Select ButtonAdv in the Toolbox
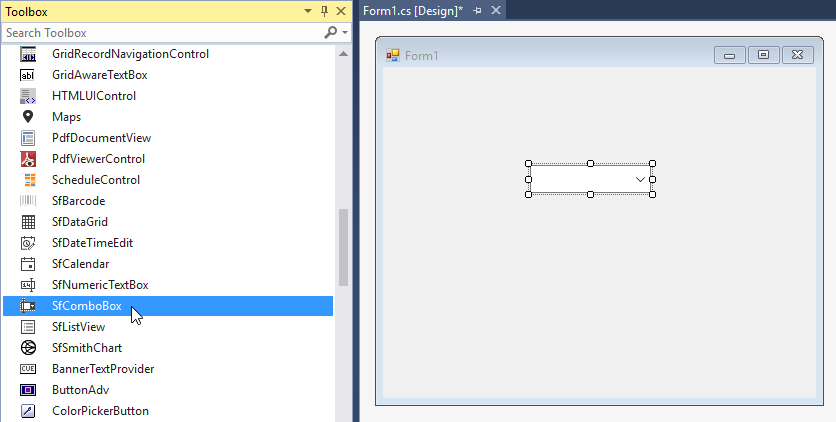Screen dimensions: 836x422 (81, 390)
